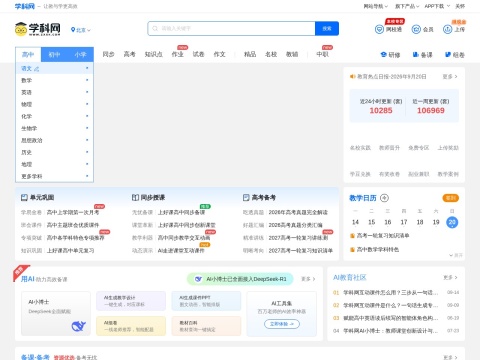Expand the 网站导航 dropdown
The height and width of the screenshot is (360, 480).
click(x=375, y=6)
